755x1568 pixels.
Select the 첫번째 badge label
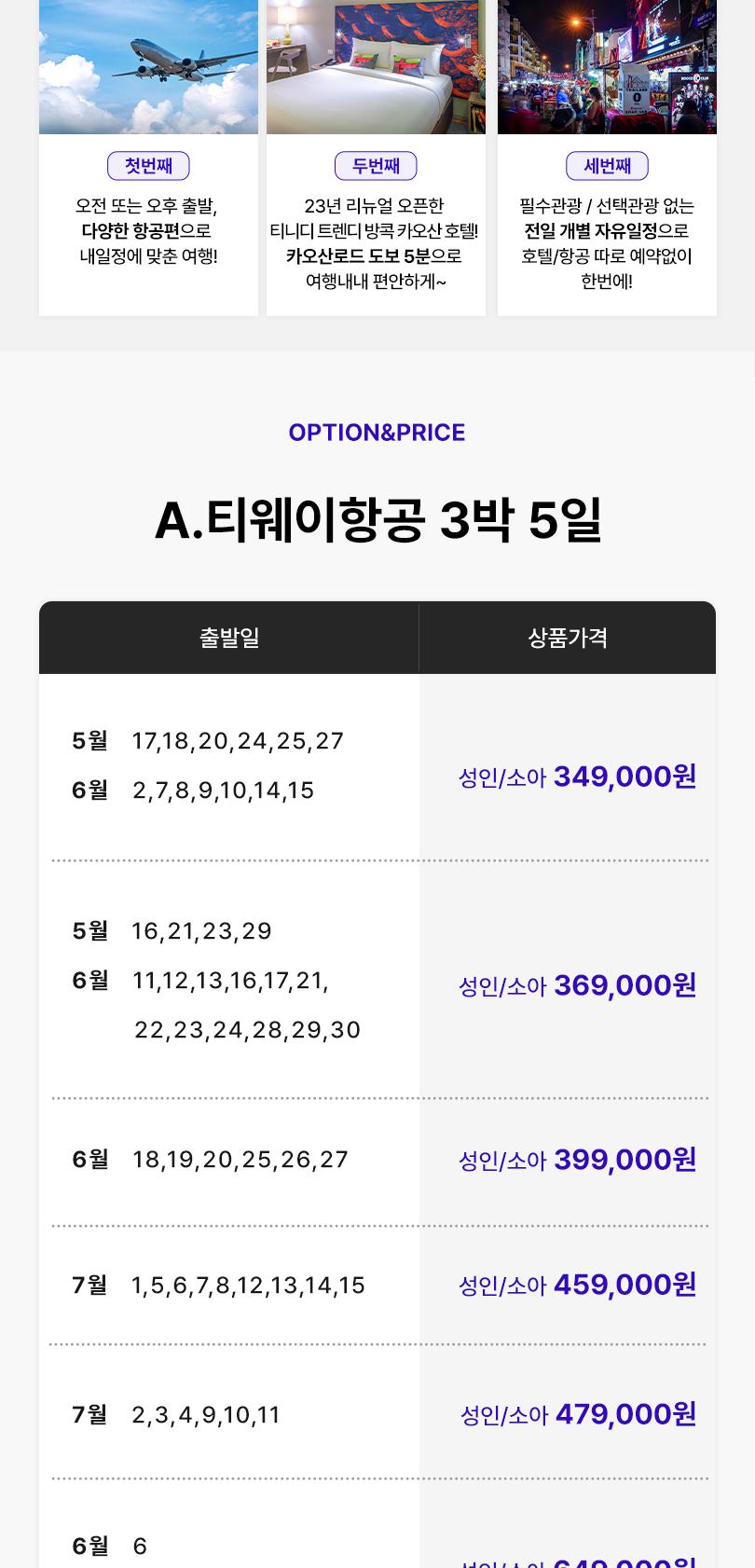point(149,166)
